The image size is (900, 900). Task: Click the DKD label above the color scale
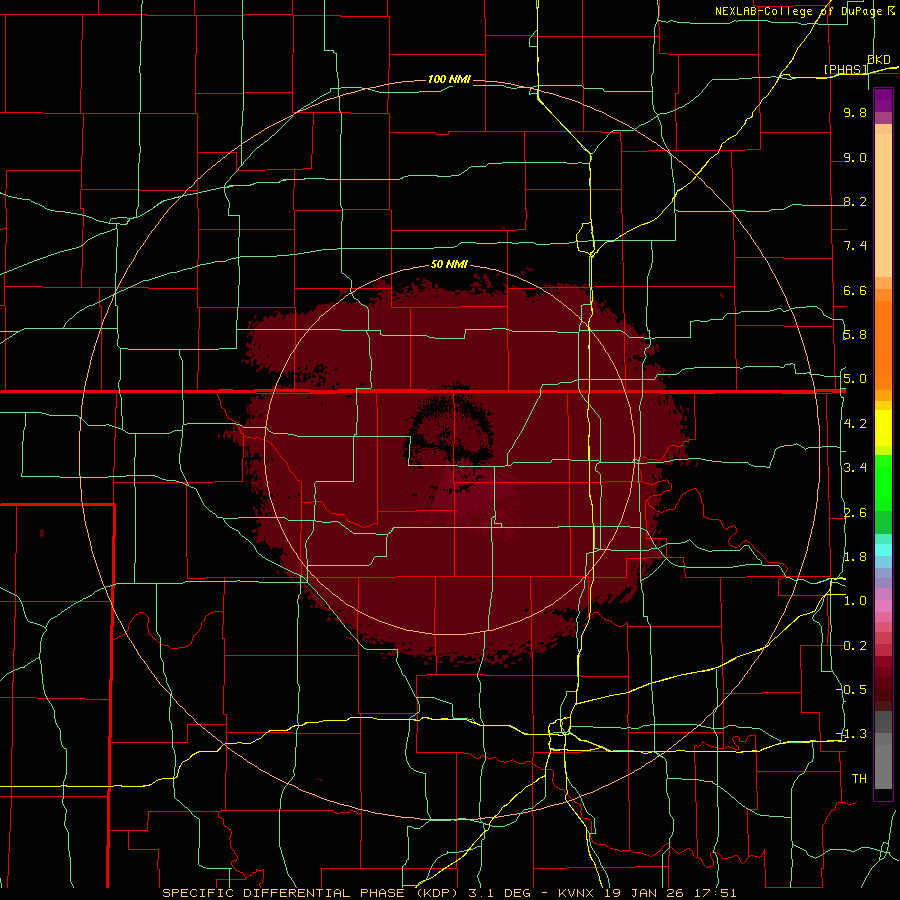(878, 59)
